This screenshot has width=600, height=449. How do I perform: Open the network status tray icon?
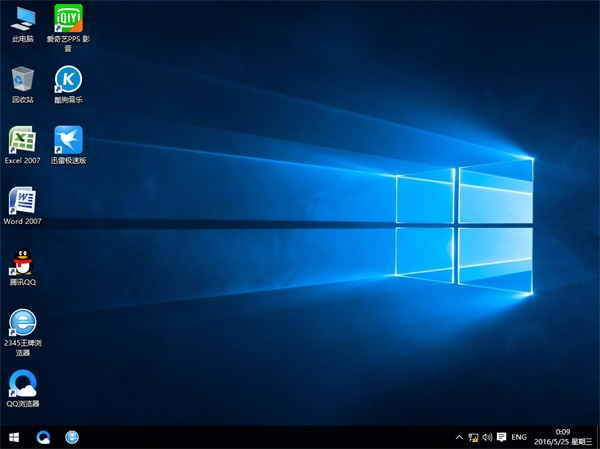coord(473,437)
